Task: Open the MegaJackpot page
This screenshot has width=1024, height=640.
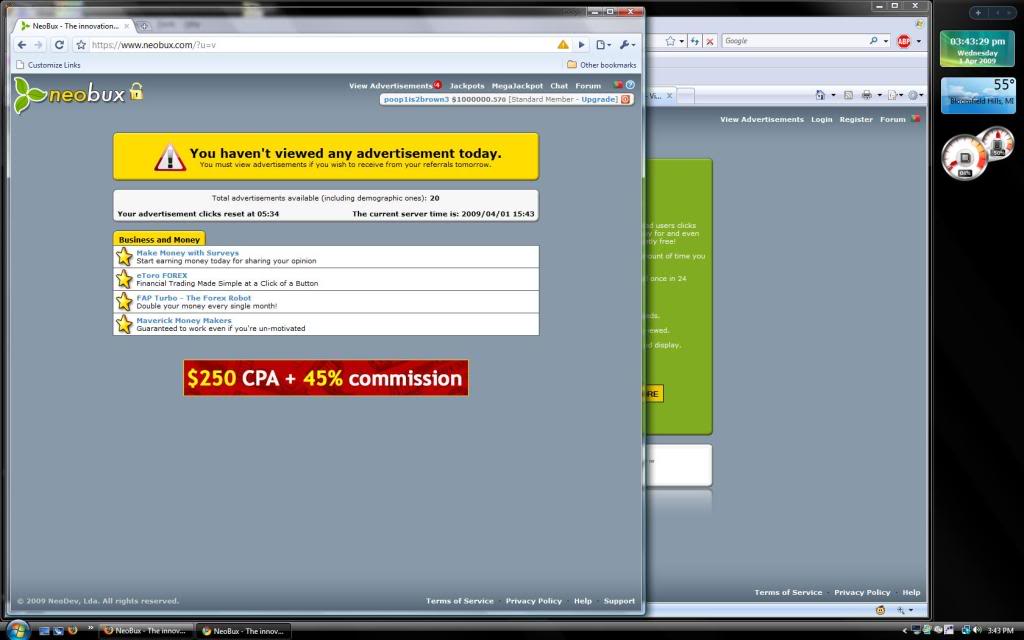Action: coord(517,86)
